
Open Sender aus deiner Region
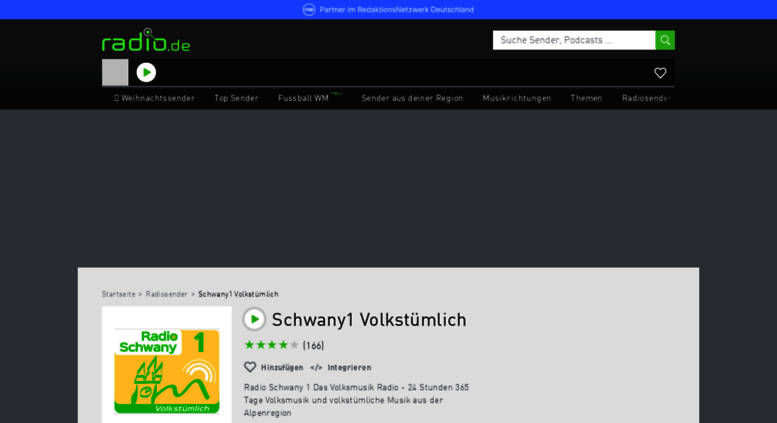click(x=412, y=98)
